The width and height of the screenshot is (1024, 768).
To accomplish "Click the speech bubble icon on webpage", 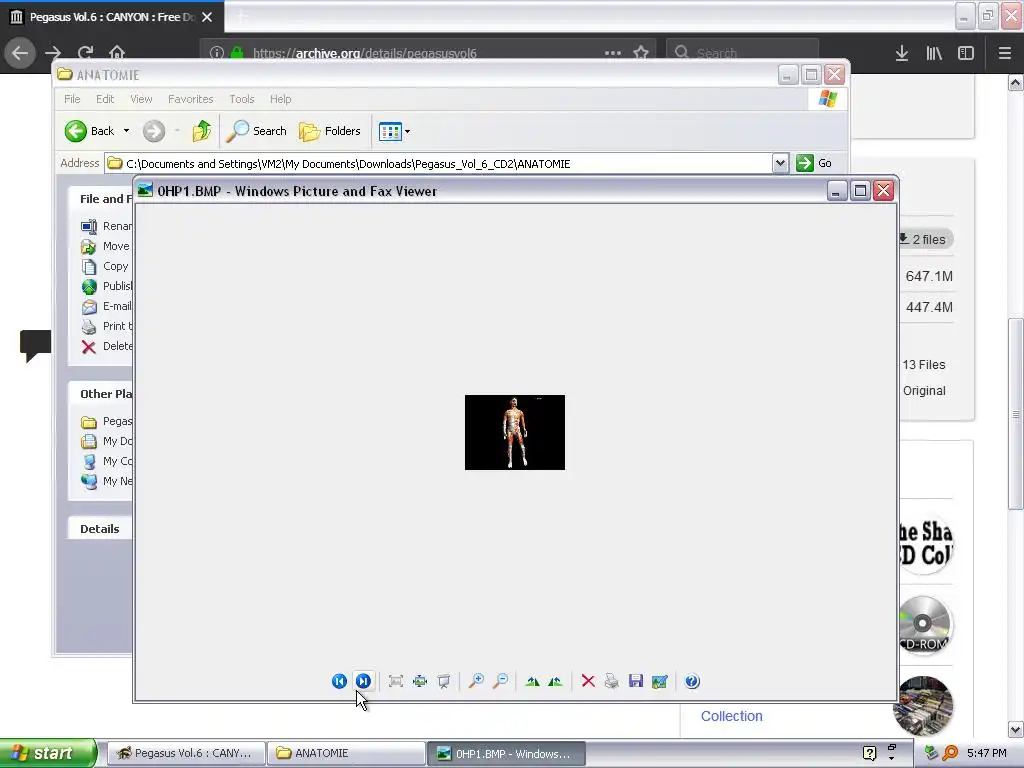I will pyautogui.click(x=35, y=345).
